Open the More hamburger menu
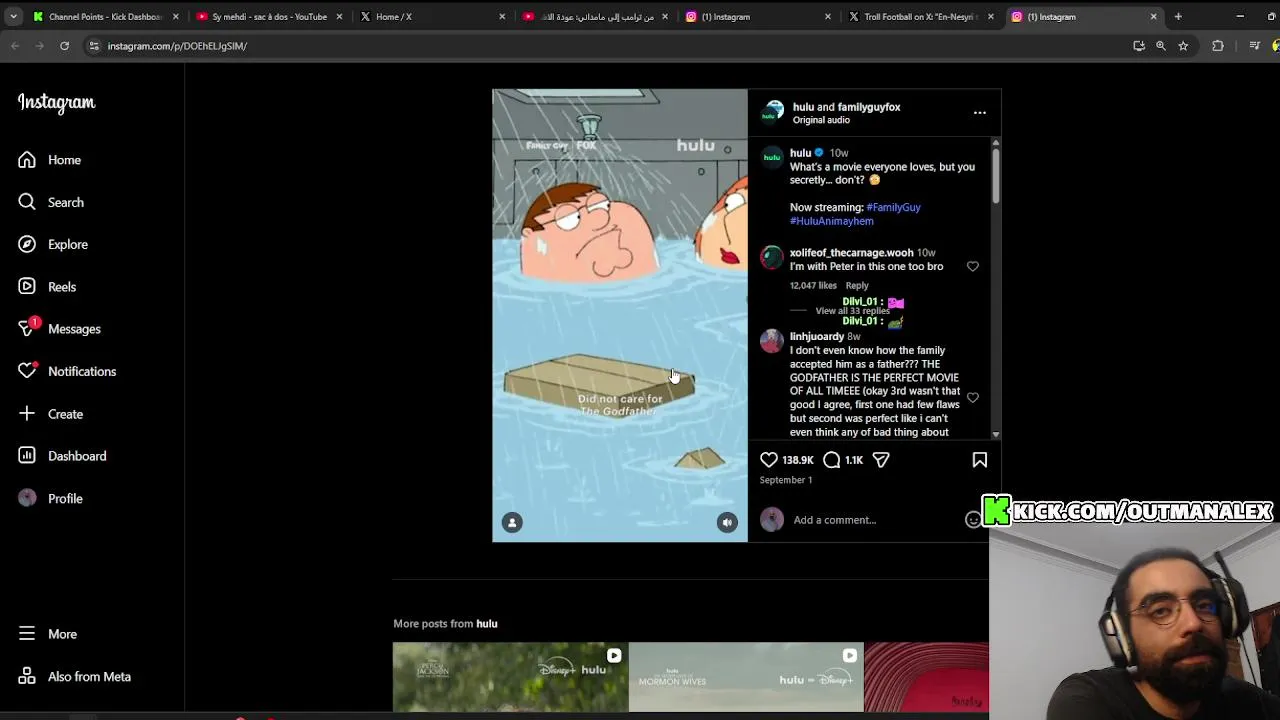1280x720 pixels. (x=27, y=634)
